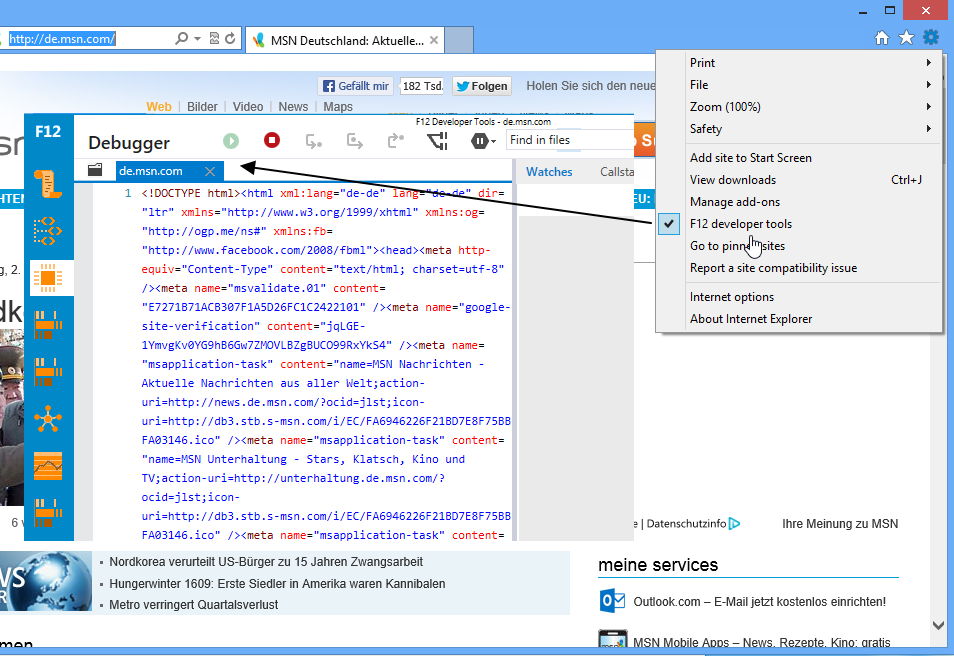Click the Refresh icon in address bar
Image resolution: width=954 pixels, height=656 pixels.
tap(230, 38)
